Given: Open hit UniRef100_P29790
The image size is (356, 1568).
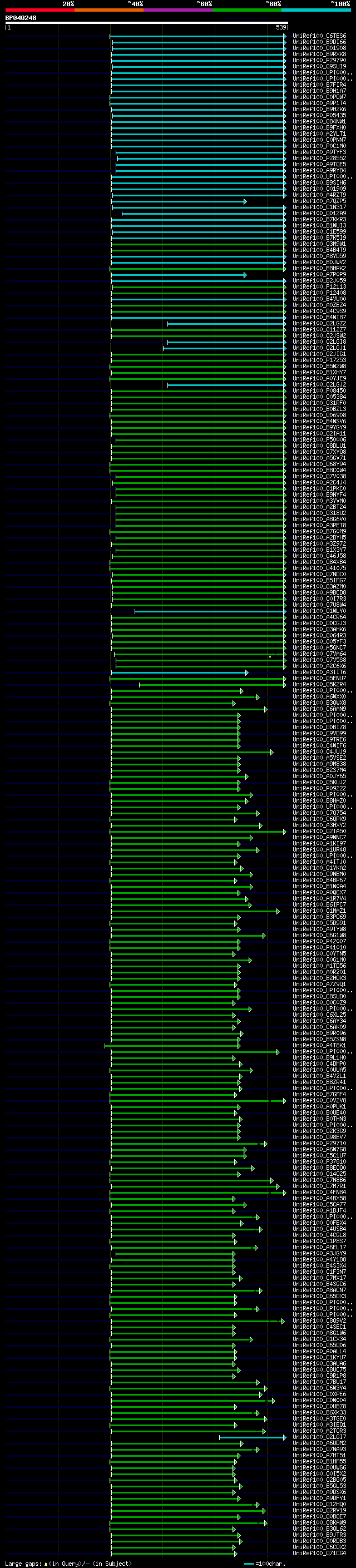Looking at the screenshot, I should (x=319, y=60).
